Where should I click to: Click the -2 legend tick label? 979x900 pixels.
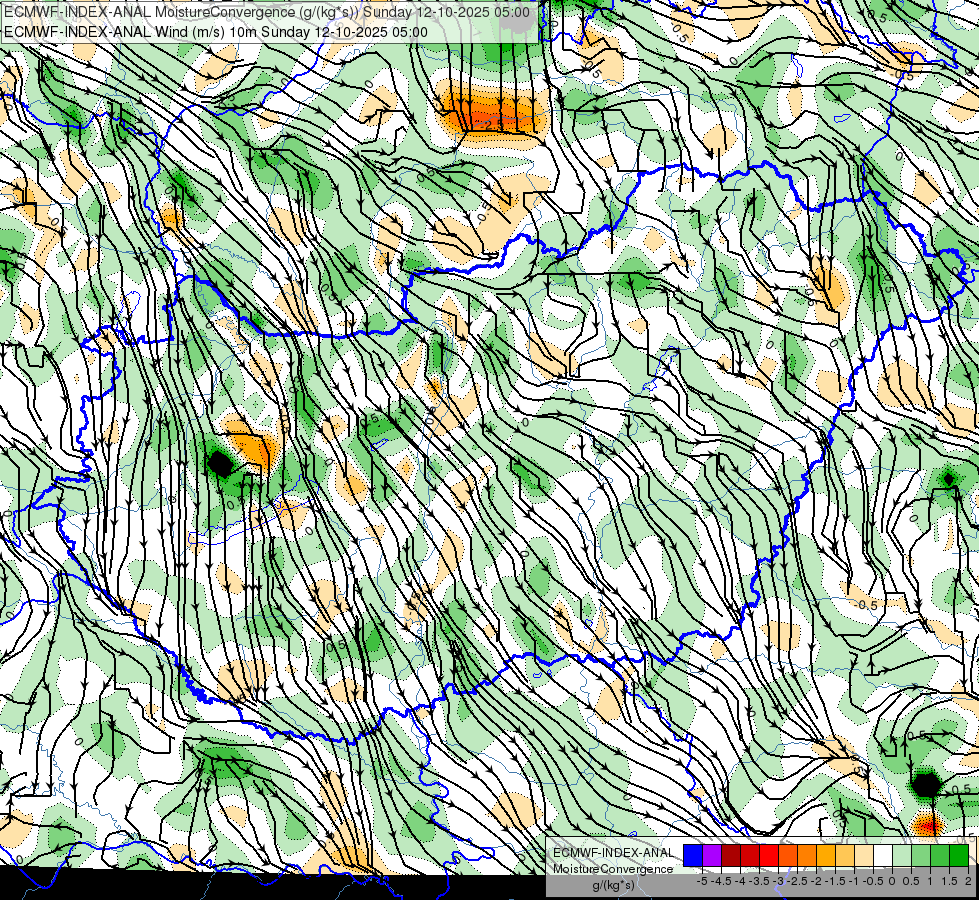click(816, 881)
